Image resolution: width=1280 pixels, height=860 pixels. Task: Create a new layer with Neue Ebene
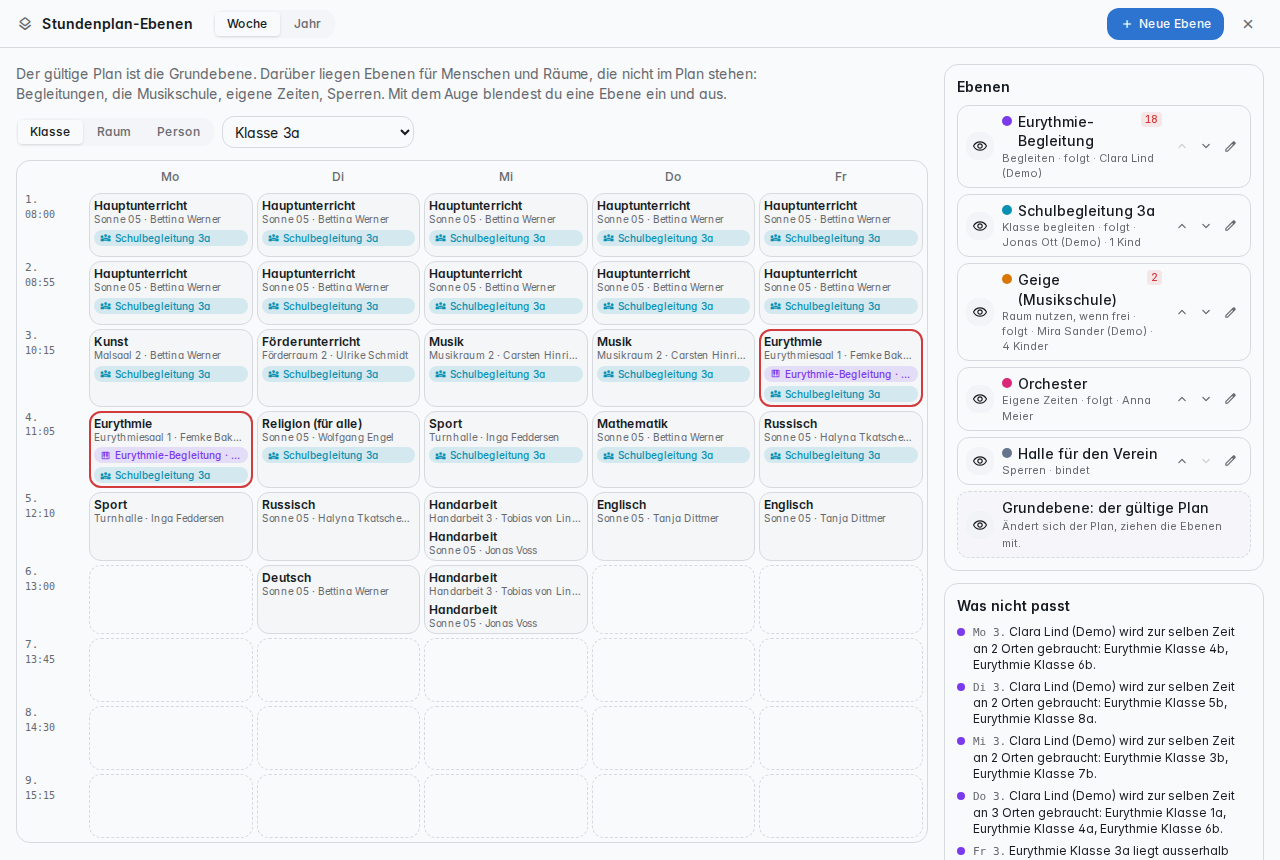tap(1165, 24)
